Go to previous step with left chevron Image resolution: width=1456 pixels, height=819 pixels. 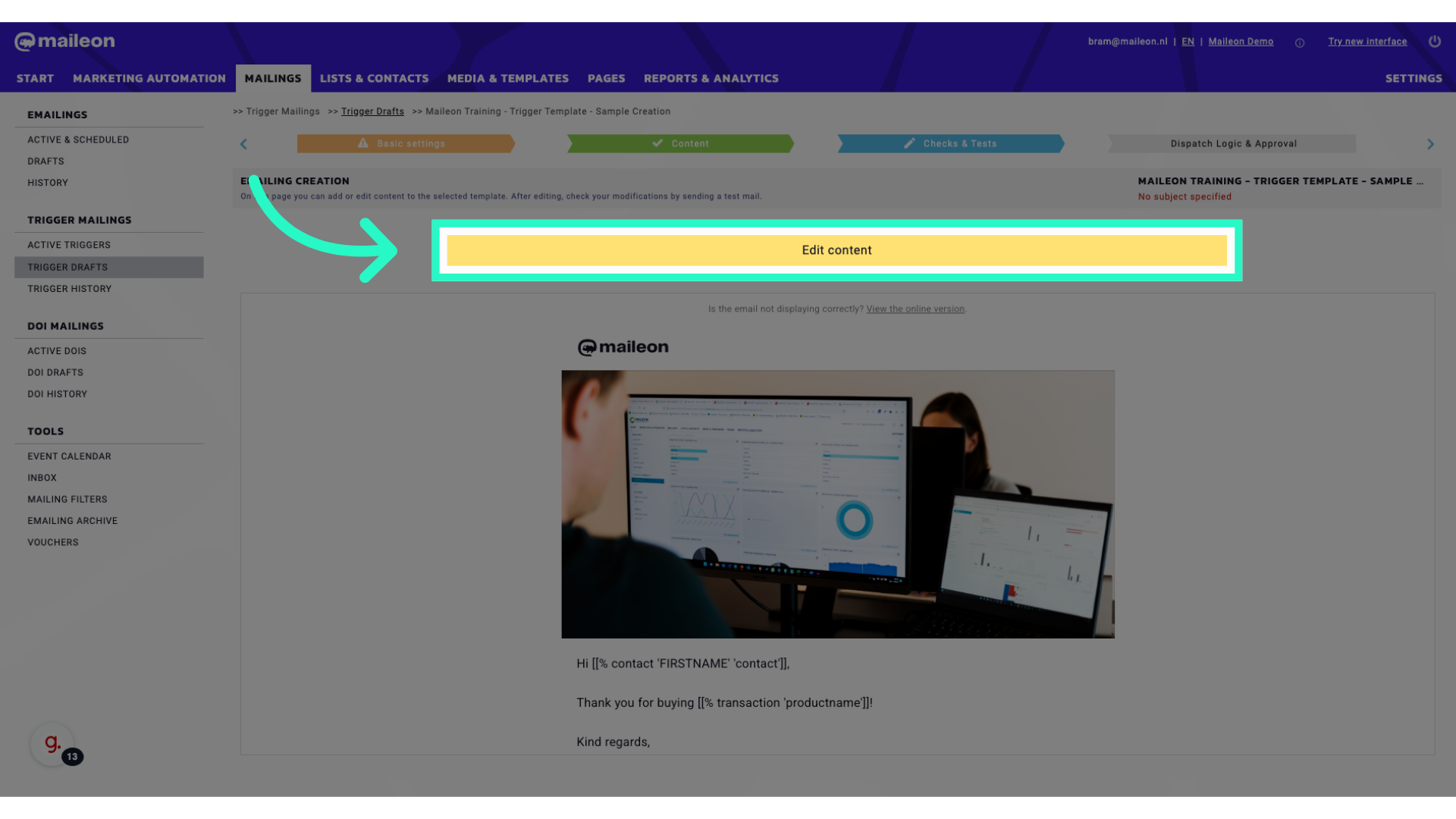click(x=243, y=144)
